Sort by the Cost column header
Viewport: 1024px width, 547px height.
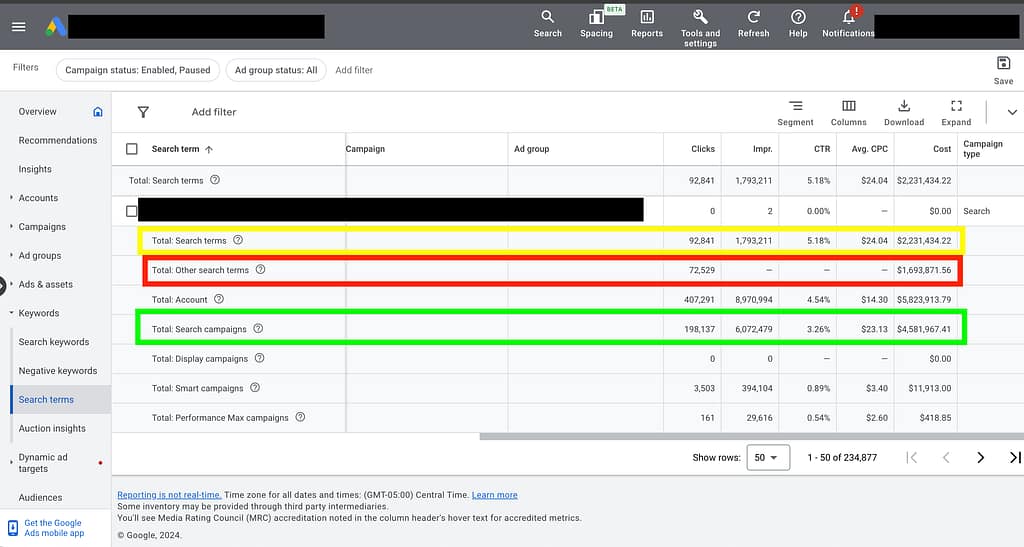click(942, 149)
